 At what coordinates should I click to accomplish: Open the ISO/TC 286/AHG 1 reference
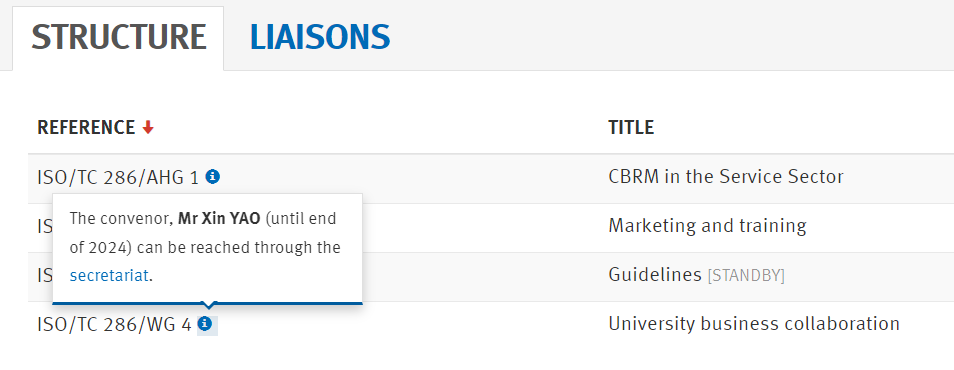click(x=118, y=177)
